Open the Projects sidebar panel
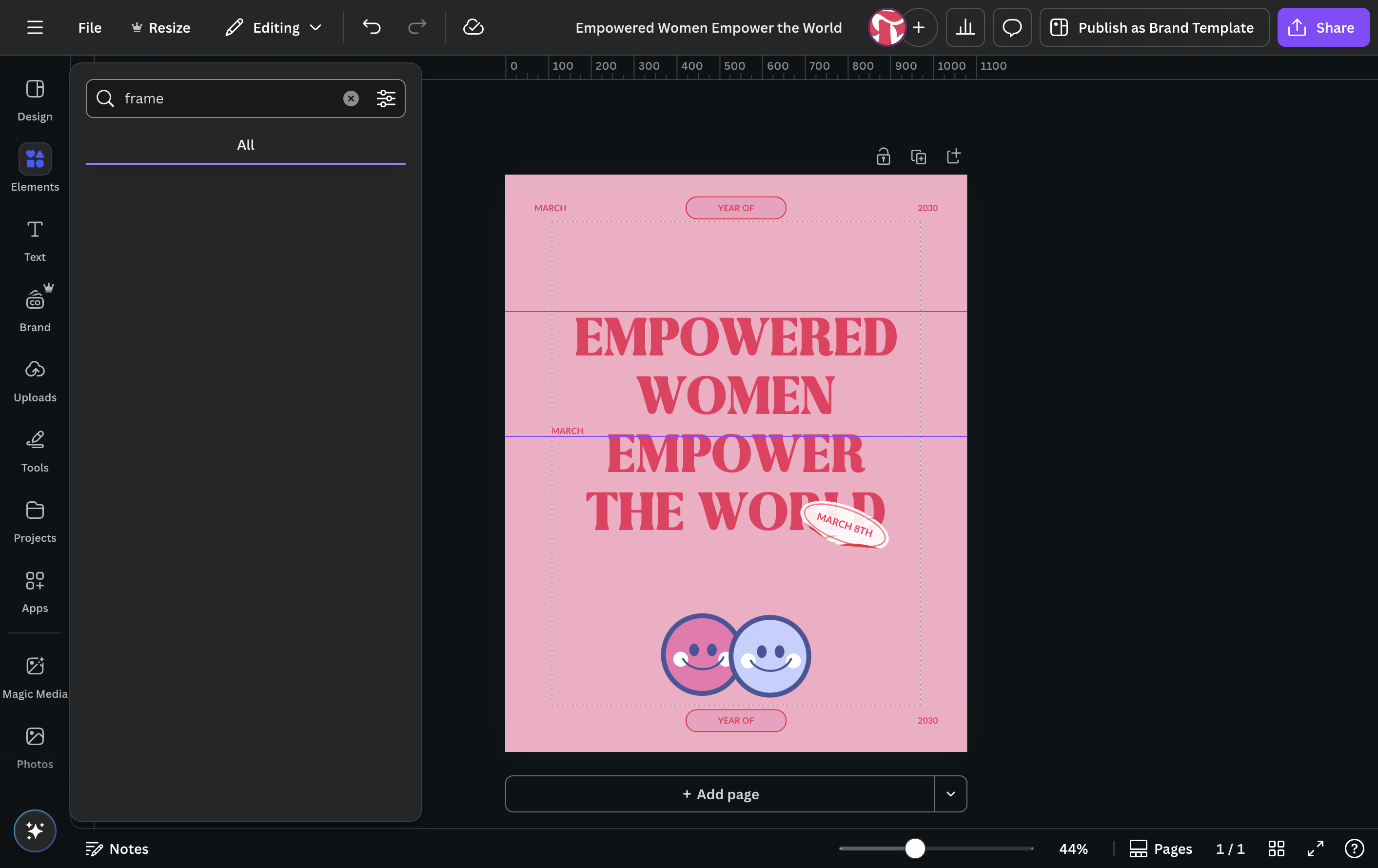 point(35,521)
